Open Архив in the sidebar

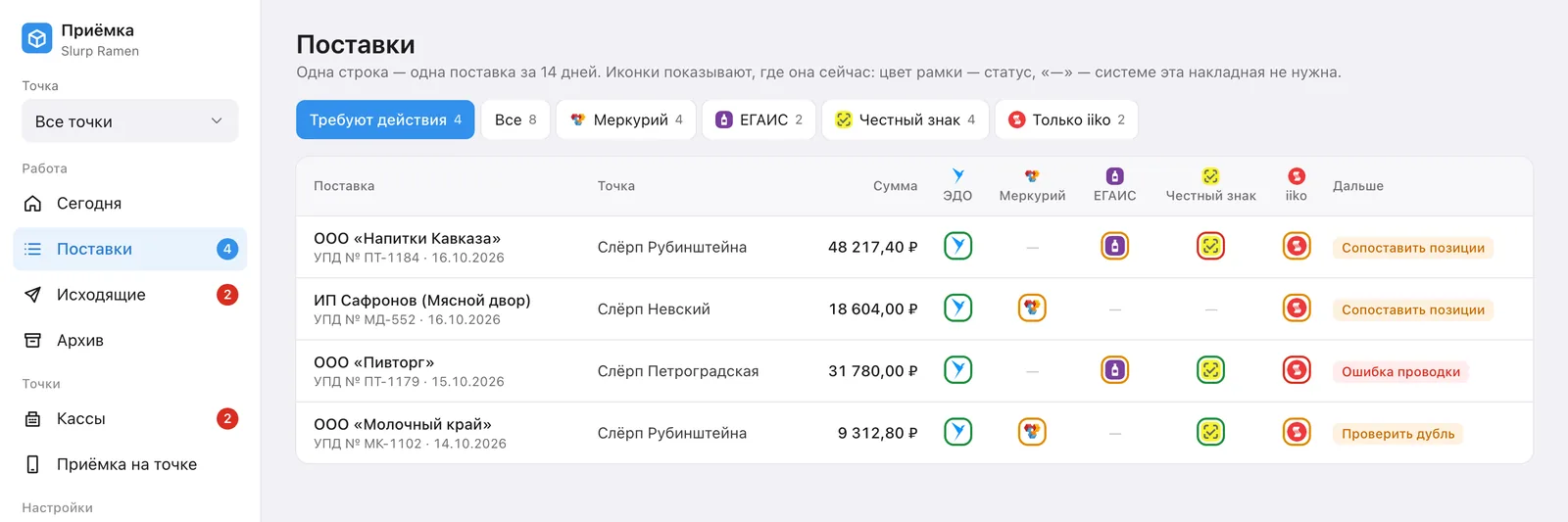pos(129,340)
